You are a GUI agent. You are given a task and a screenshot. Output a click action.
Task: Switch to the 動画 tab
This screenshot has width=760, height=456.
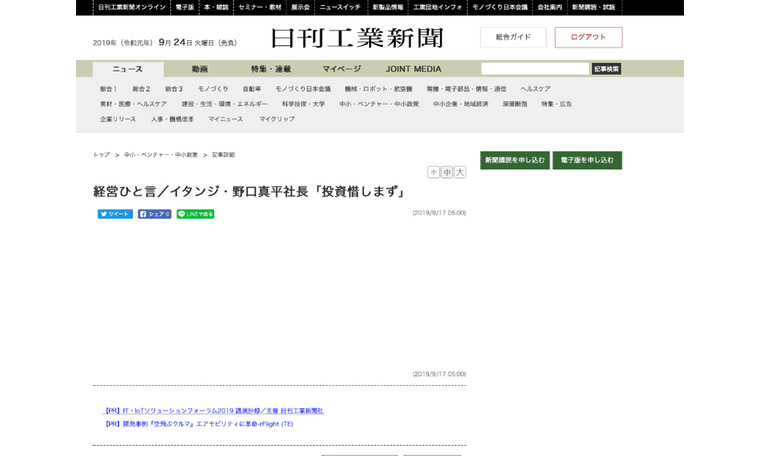click(200, 69)
